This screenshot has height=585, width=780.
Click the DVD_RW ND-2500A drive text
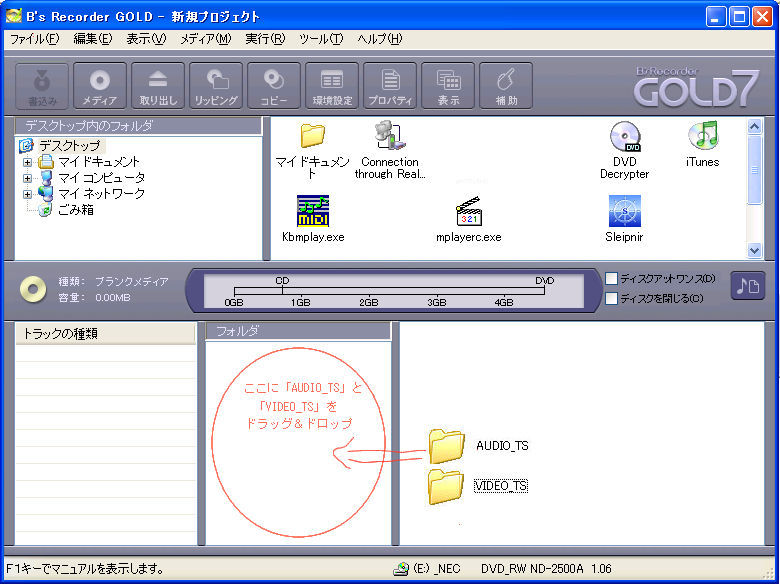[x=546, y=569]
